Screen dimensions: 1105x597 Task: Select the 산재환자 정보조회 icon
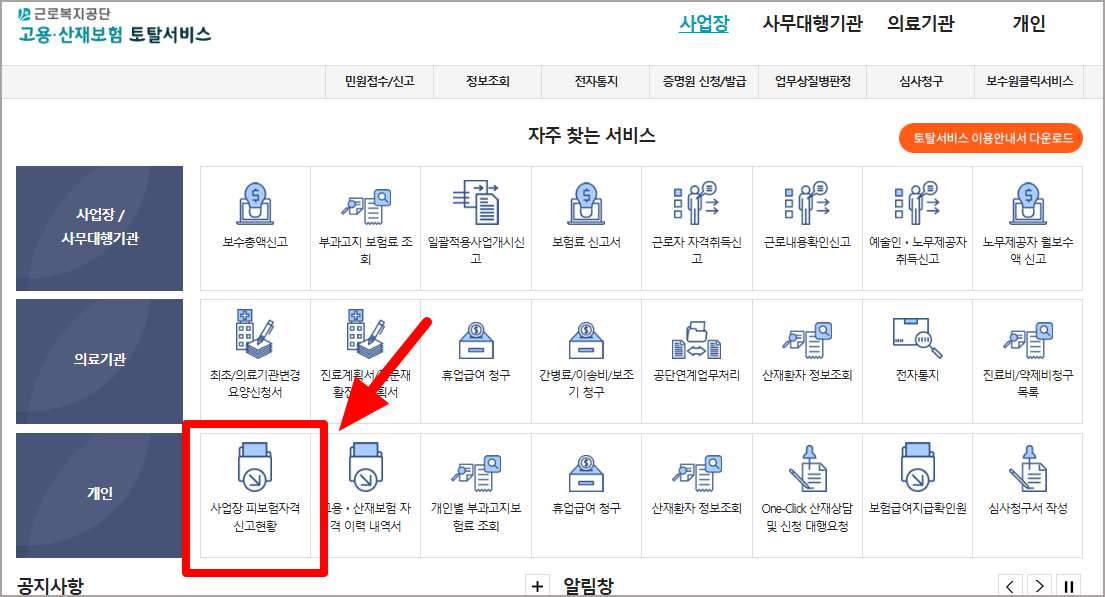(x=807, y=361)
